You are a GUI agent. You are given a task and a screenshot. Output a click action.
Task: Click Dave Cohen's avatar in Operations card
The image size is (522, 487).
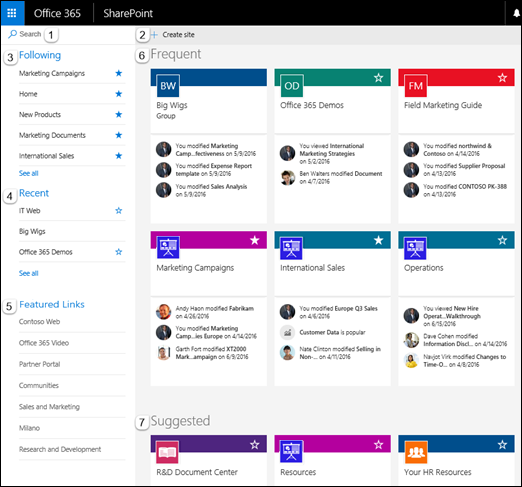click(x=411, y=340)
